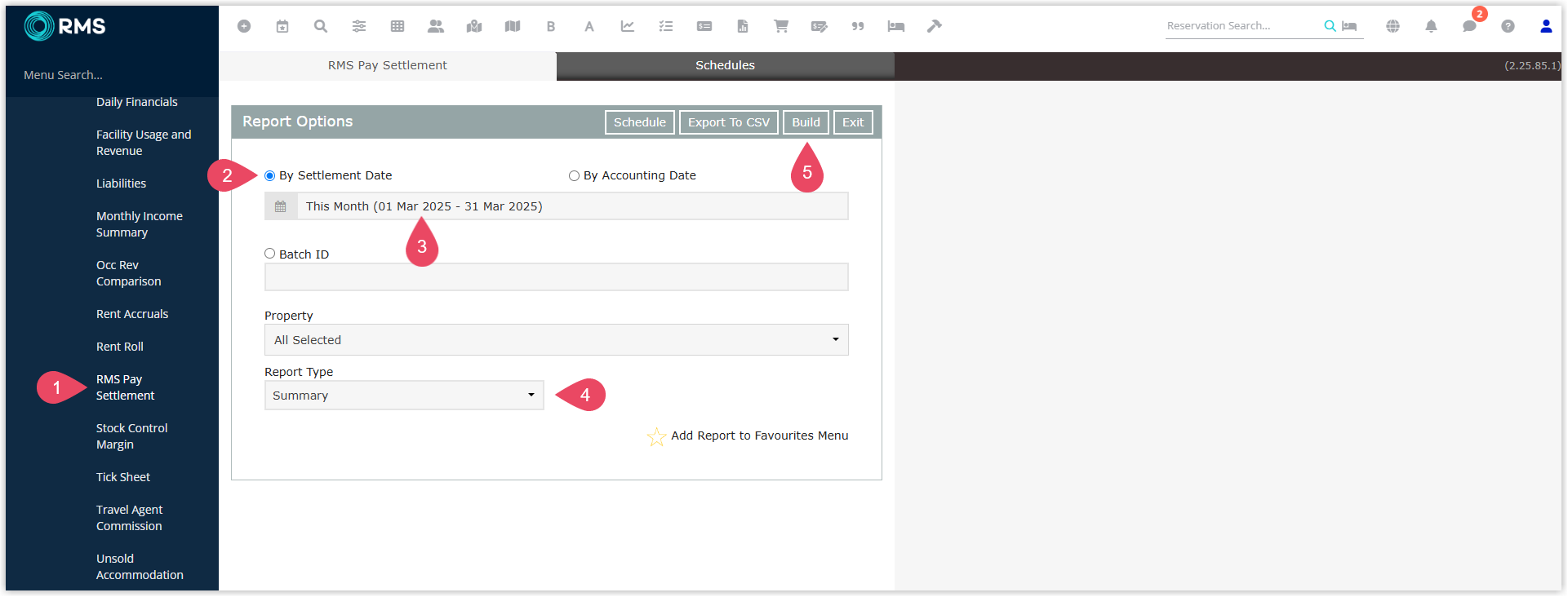The image size is (1568, 597).
Task: Open Travel Agent Commission menu item
Action: [130, 518]
